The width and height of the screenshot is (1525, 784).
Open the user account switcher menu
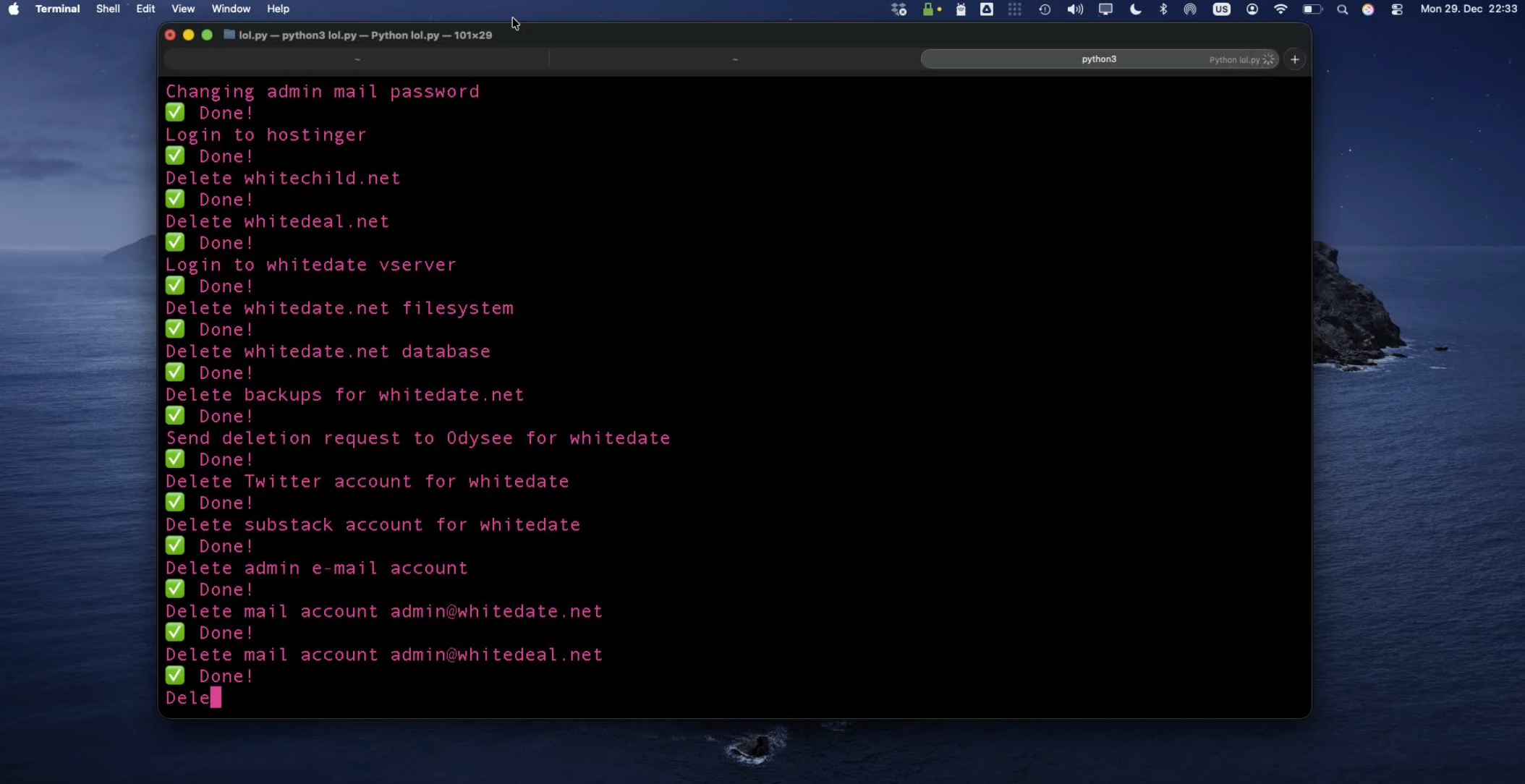click(1252, 9)
